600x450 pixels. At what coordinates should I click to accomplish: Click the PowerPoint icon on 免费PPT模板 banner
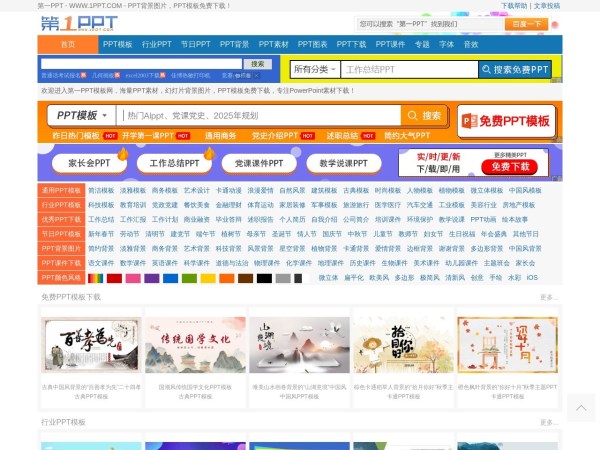point(468,120)
